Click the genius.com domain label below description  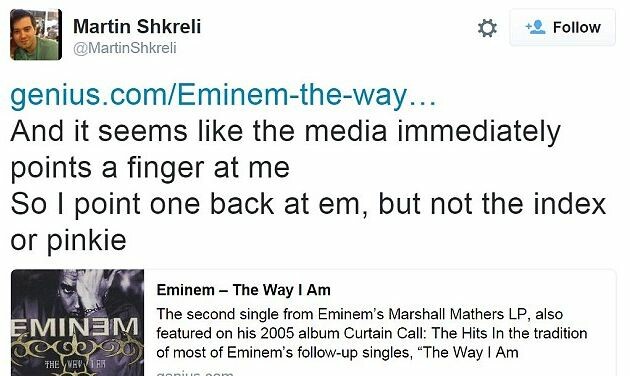point(195,374)
